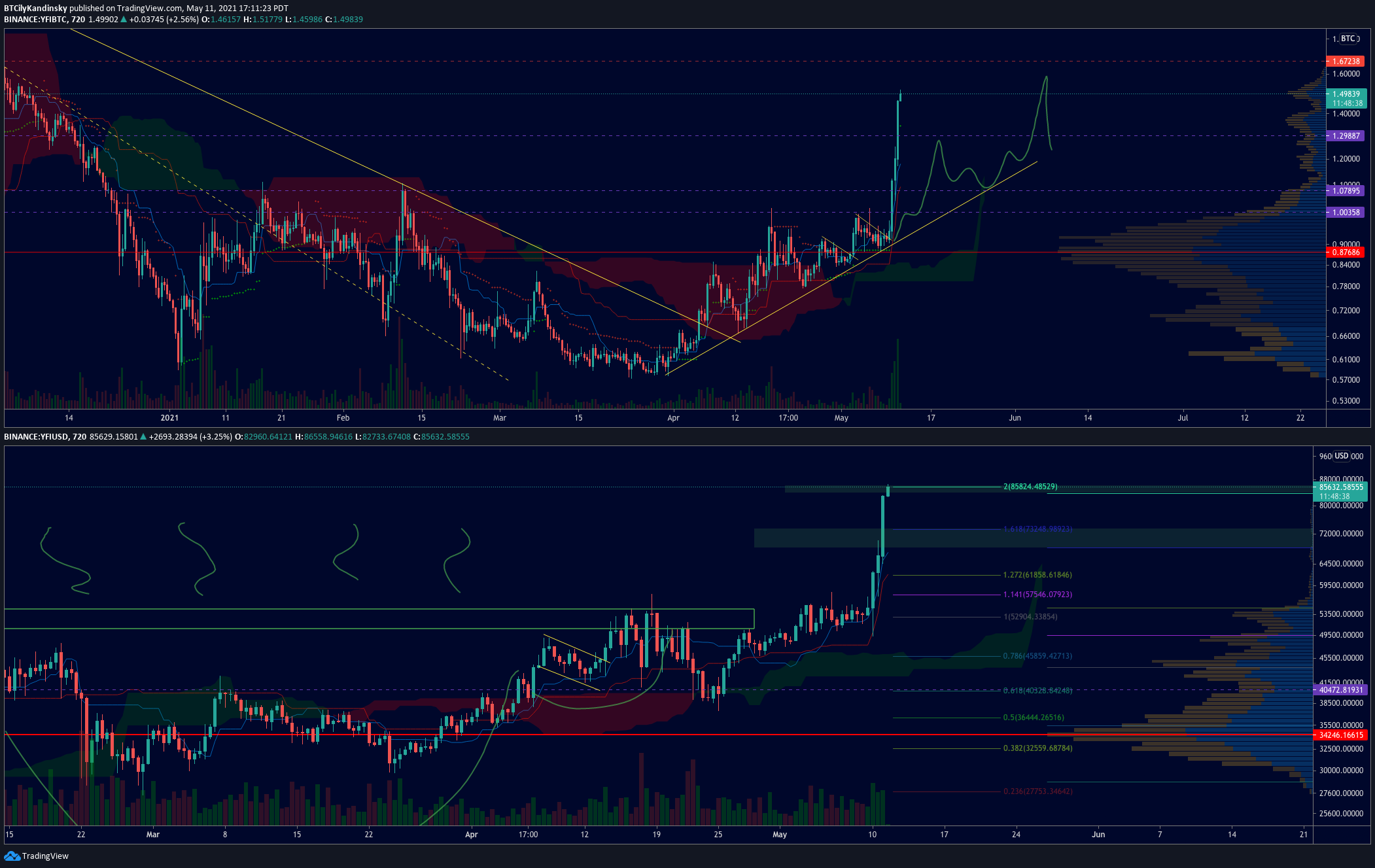Click the +2693.28394 (+3.25%) change value
The width and height of the screenshot is (1375, 868).
[x=190, y=437]
